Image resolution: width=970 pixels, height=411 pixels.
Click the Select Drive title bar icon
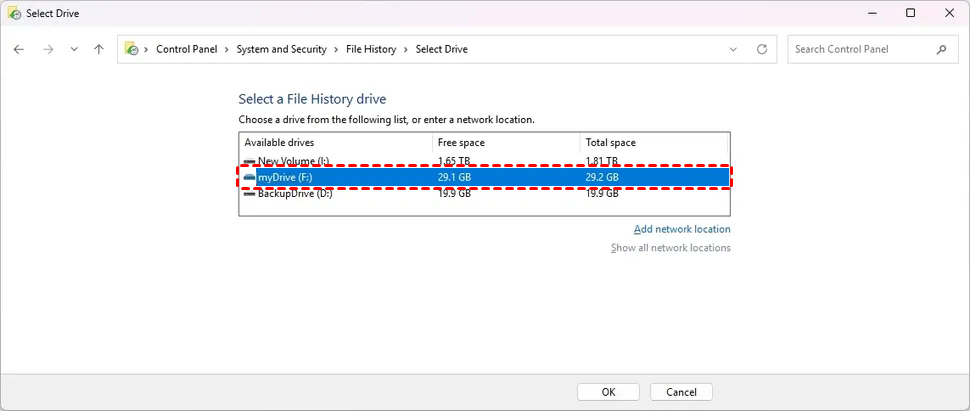point(13,13)
